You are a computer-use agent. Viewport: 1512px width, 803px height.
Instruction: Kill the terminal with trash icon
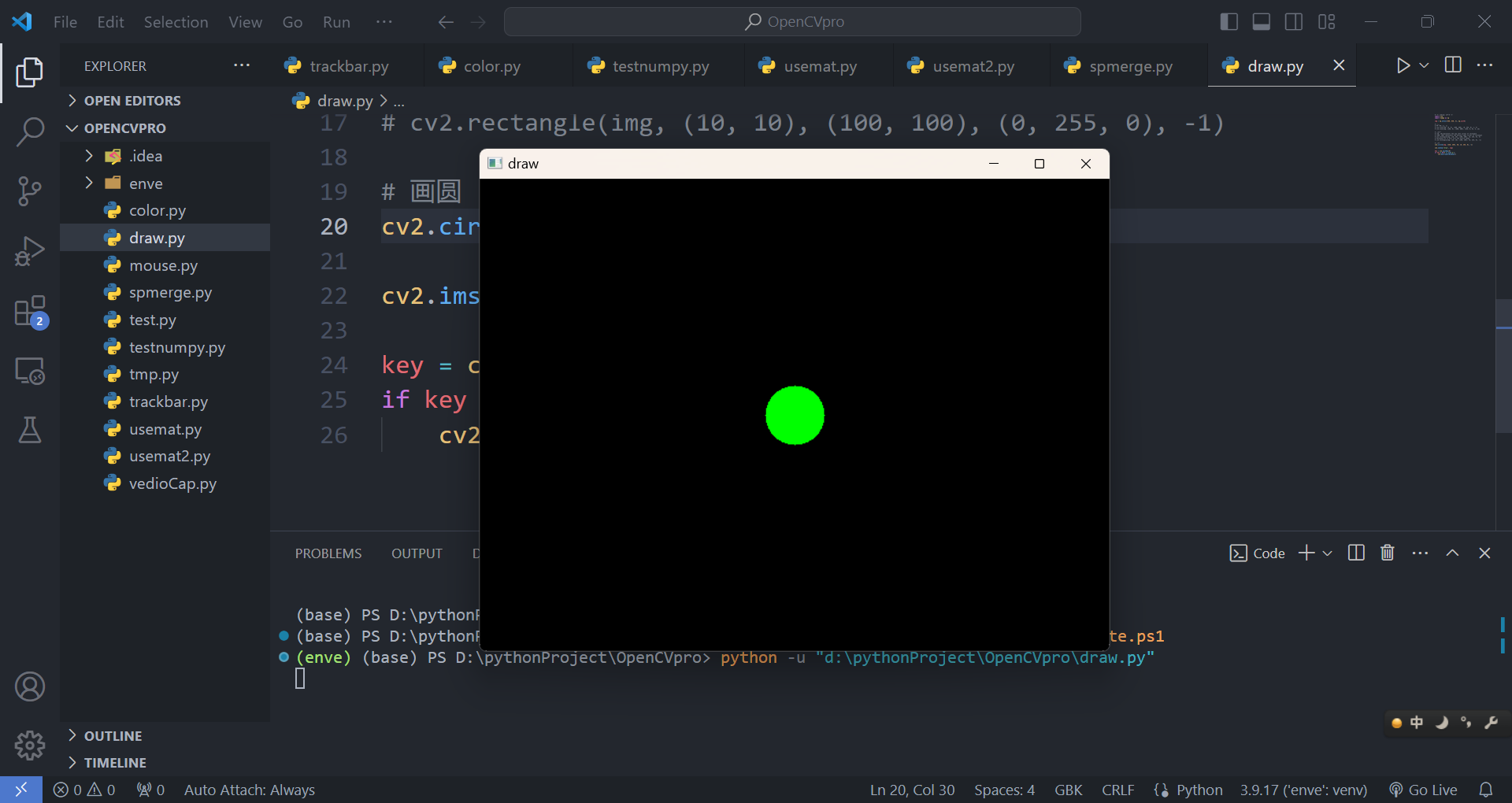[1388, 553]
